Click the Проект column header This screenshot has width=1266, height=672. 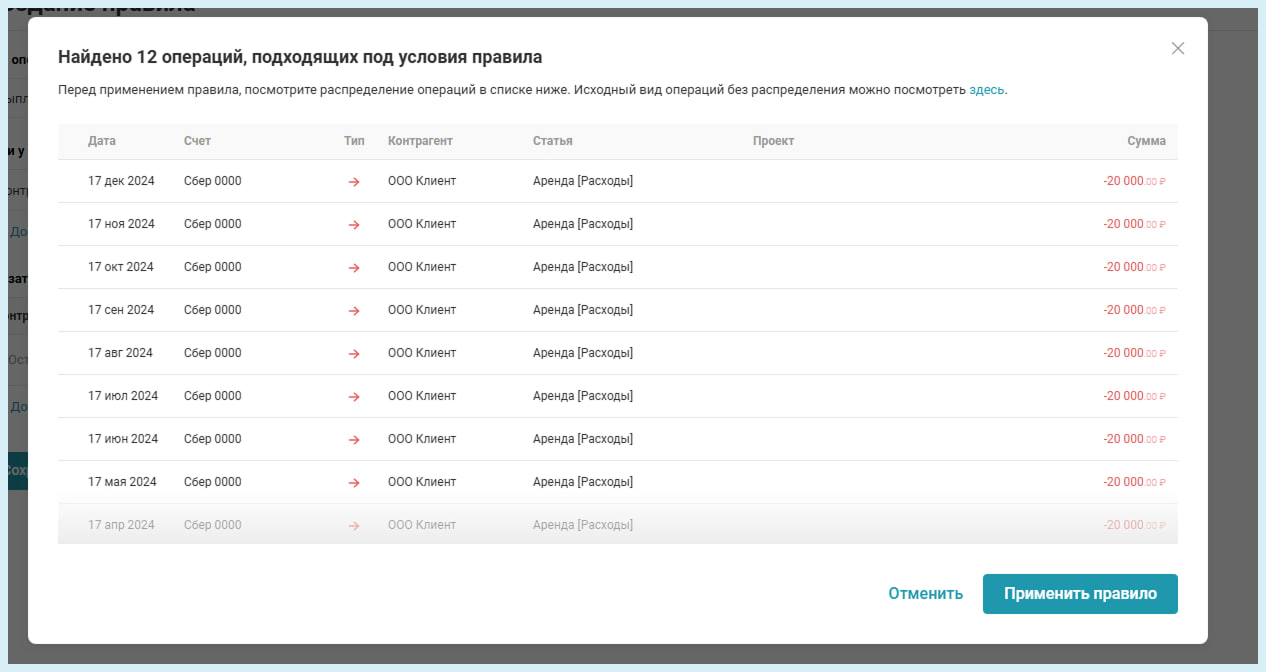point(773,141)
